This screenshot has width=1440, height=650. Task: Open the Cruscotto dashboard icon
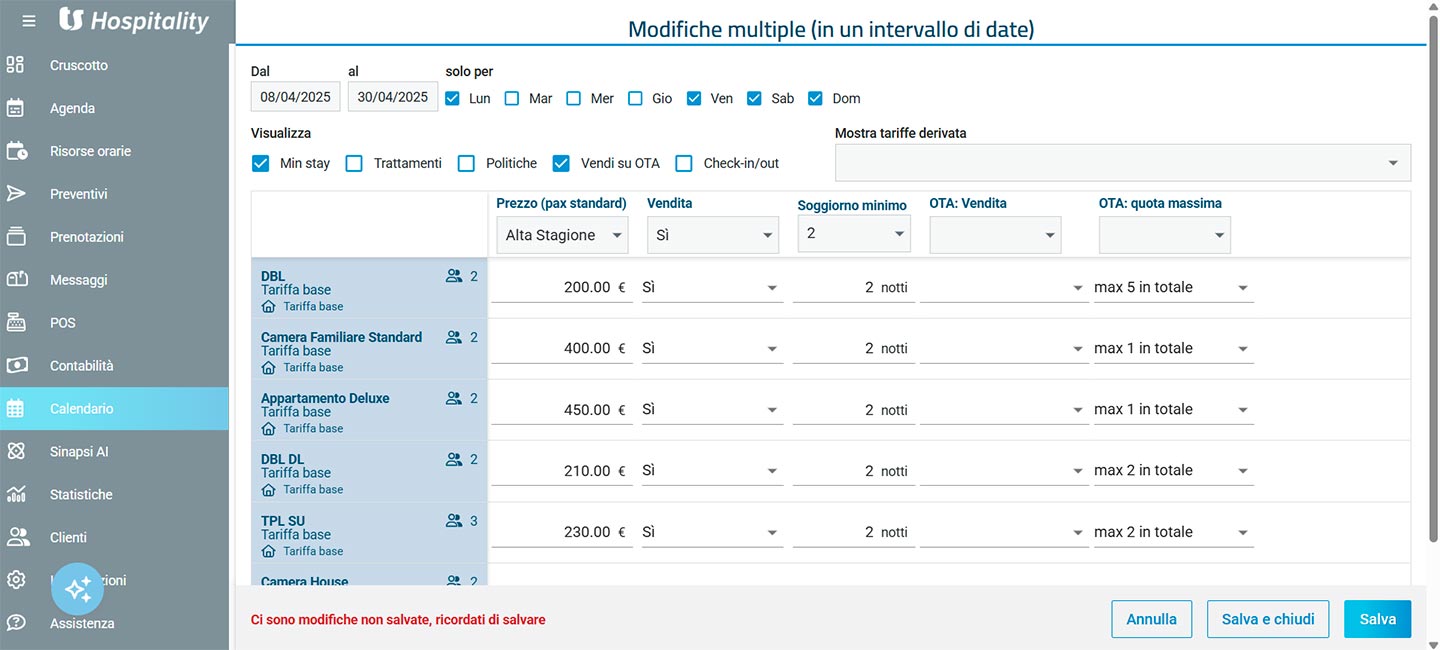point(16,65)
